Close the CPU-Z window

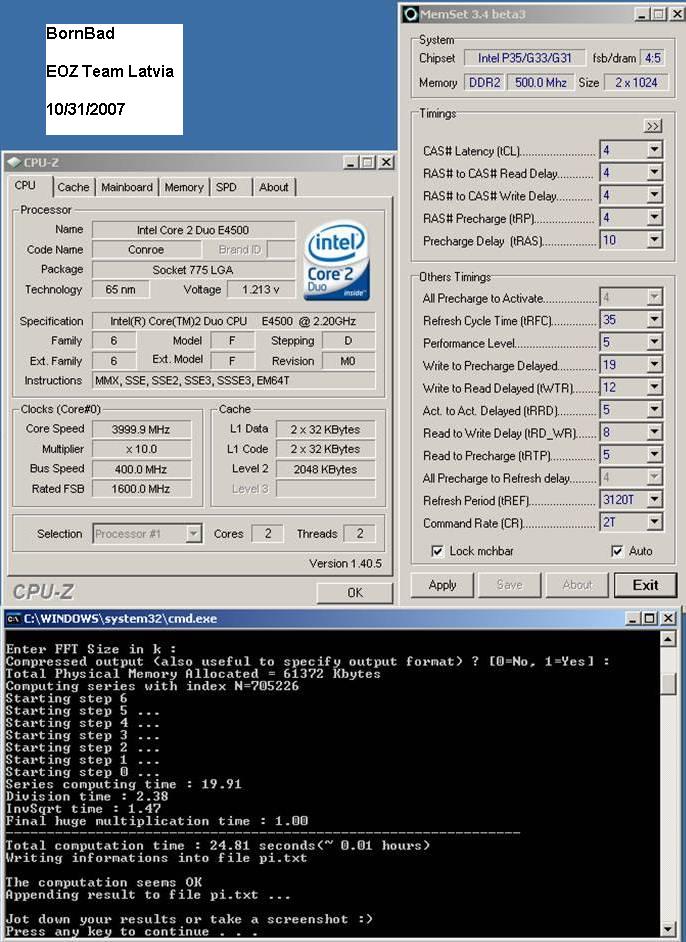click(x=386, y=162)
